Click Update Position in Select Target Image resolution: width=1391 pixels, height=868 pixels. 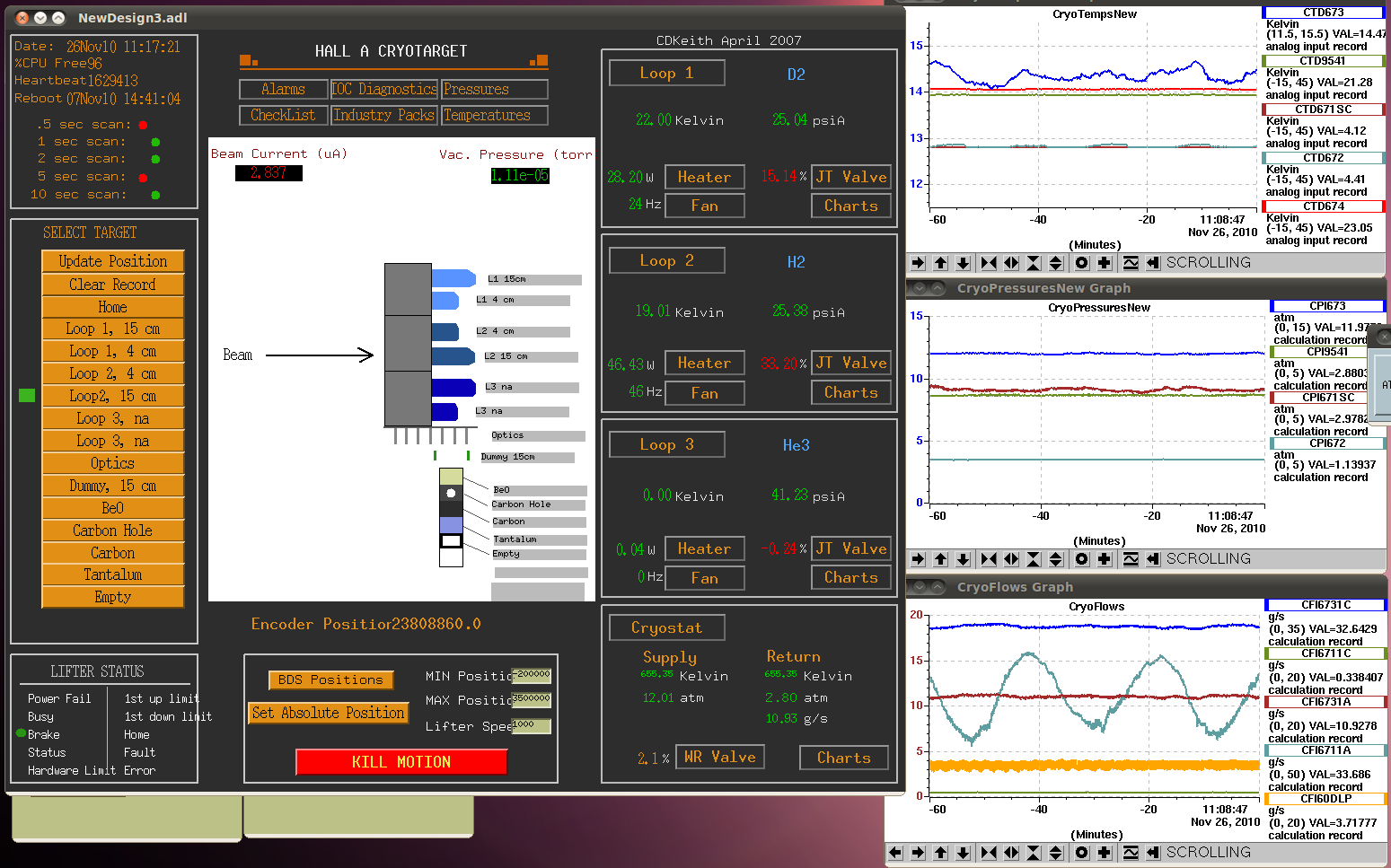pos(113,261)
